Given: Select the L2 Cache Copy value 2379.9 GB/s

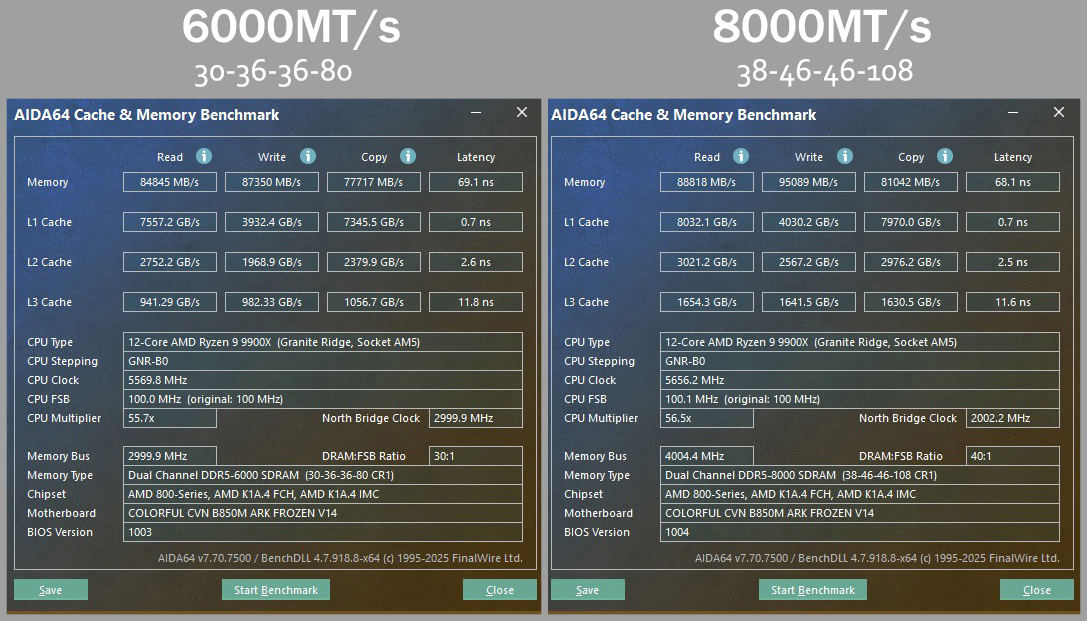Looking at the screenshot, I should tap(374, 262).
